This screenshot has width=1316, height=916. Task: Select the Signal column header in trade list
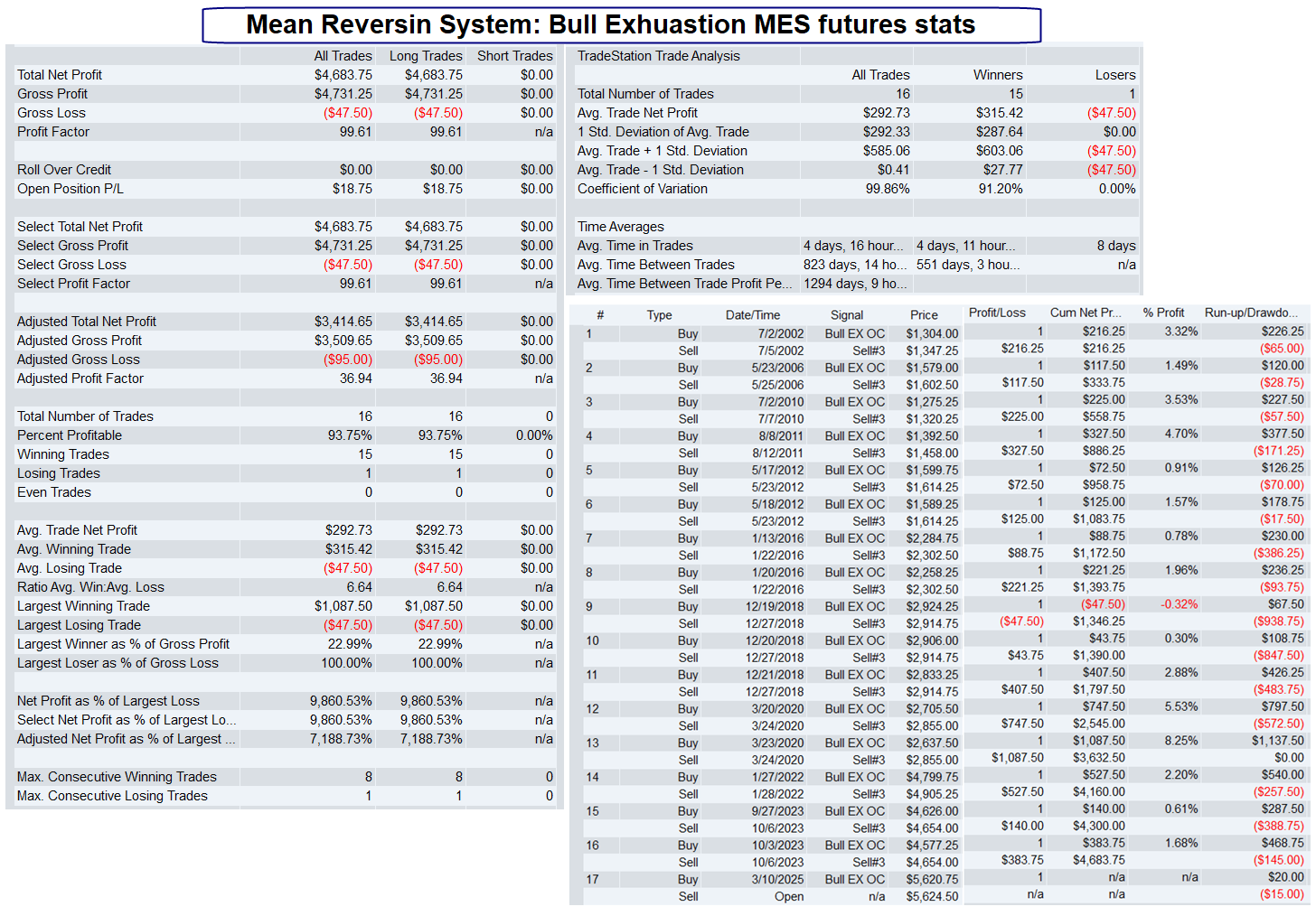(x=847, y=315)
